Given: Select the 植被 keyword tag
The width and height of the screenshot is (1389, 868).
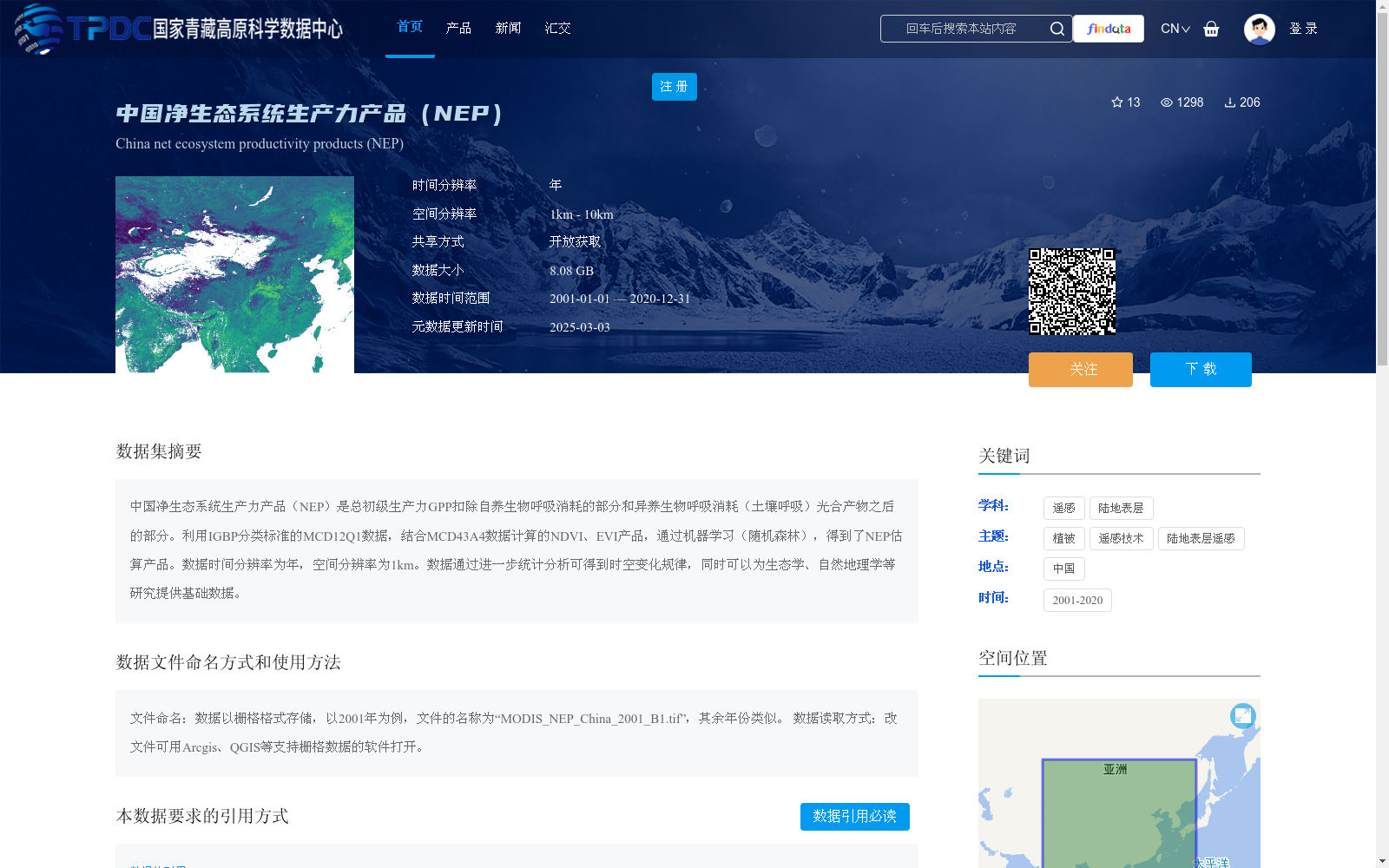Looking at the screenshot, I should click(x=1064, y=539).
